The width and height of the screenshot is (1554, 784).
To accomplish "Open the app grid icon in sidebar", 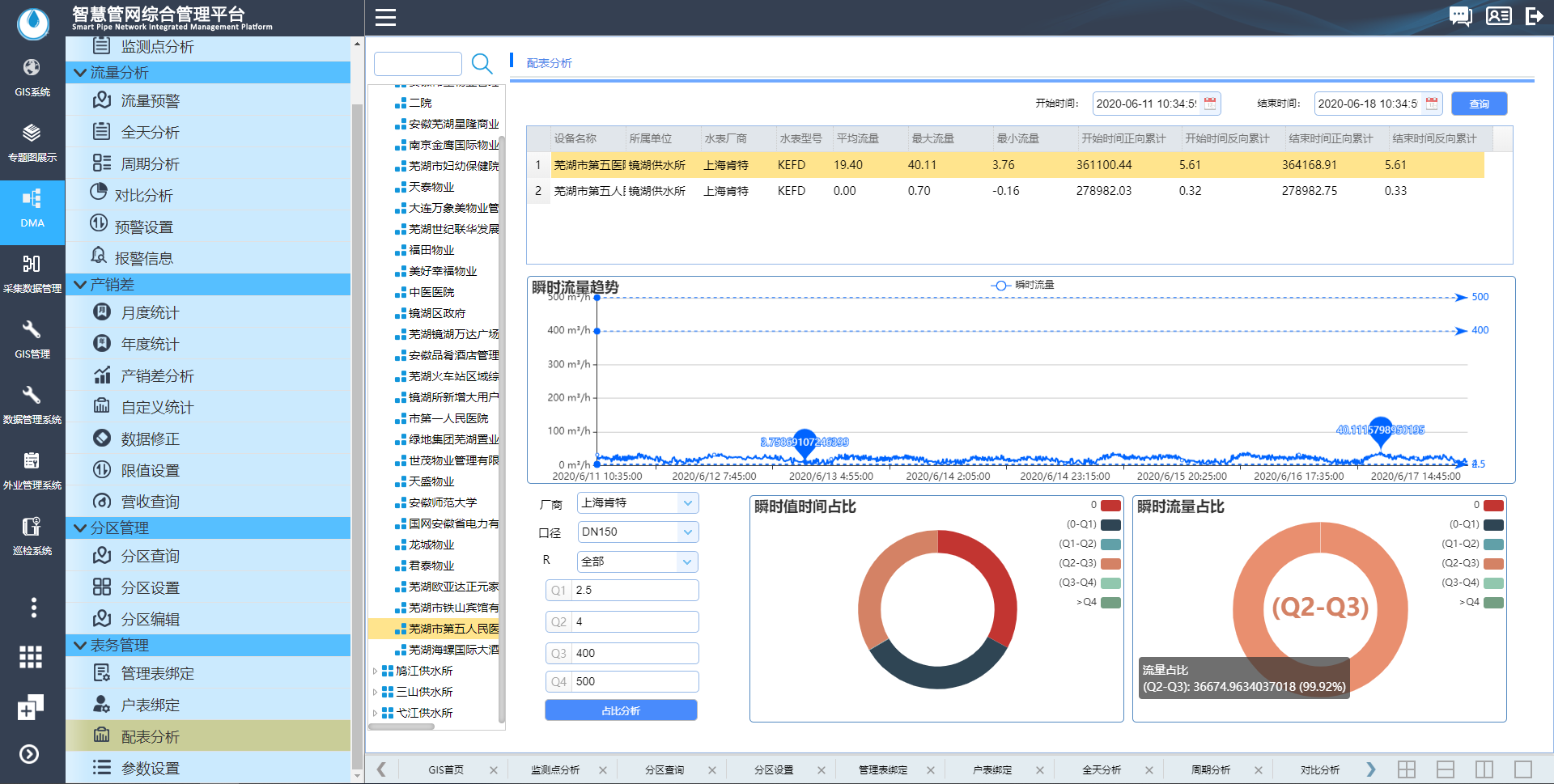I will coord(31,657).
